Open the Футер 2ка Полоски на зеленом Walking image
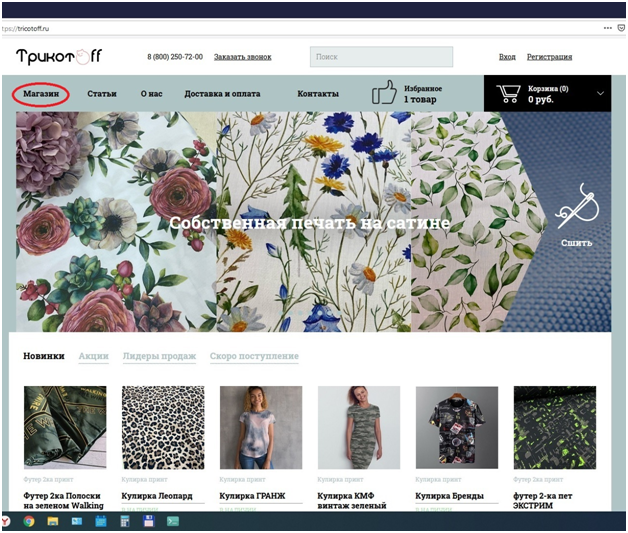This screenshot has width=628, height=533. [65, 427]
